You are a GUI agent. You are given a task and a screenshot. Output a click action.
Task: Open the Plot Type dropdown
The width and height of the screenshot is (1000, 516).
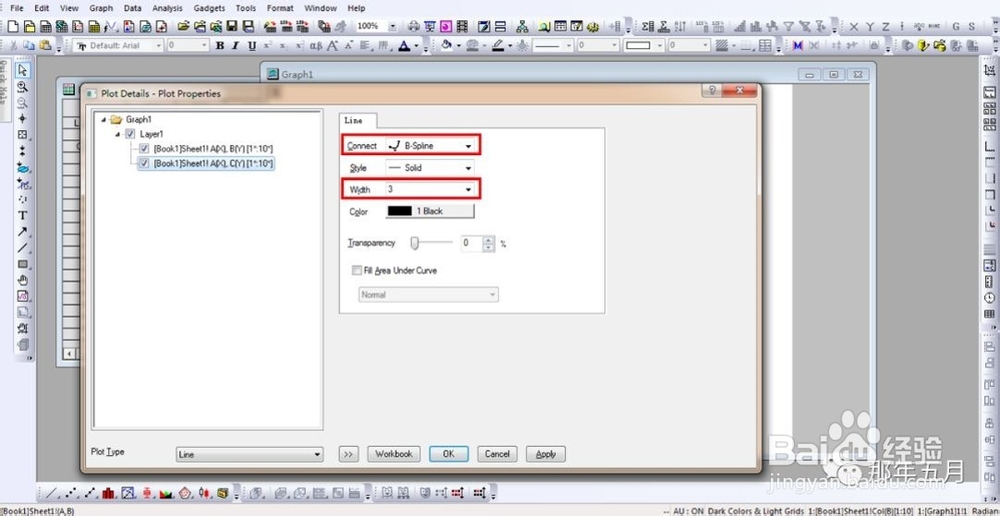click(x=249, y=455)
